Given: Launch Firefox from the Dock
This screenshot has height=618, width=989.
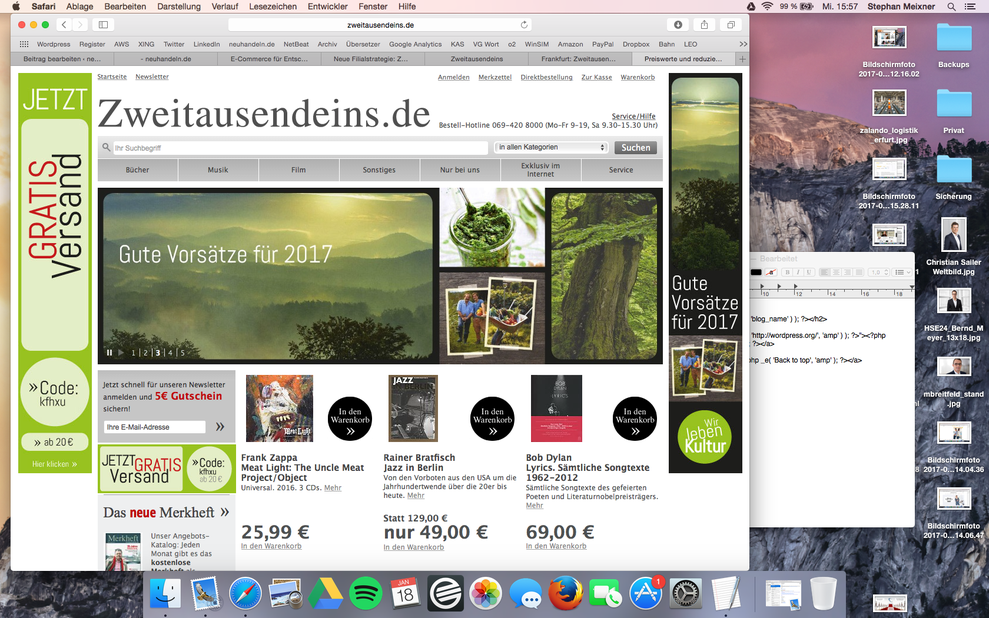Looking at the screenshot, I should (565, 593).
